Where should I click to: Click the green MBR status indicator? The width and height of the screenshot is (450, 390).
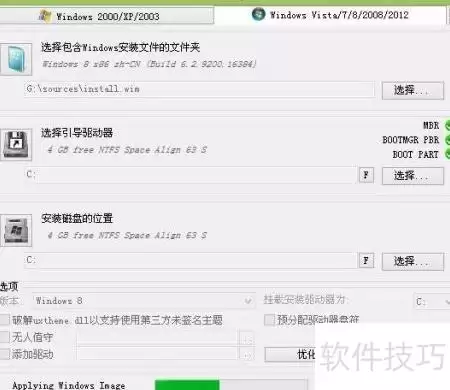447,126
